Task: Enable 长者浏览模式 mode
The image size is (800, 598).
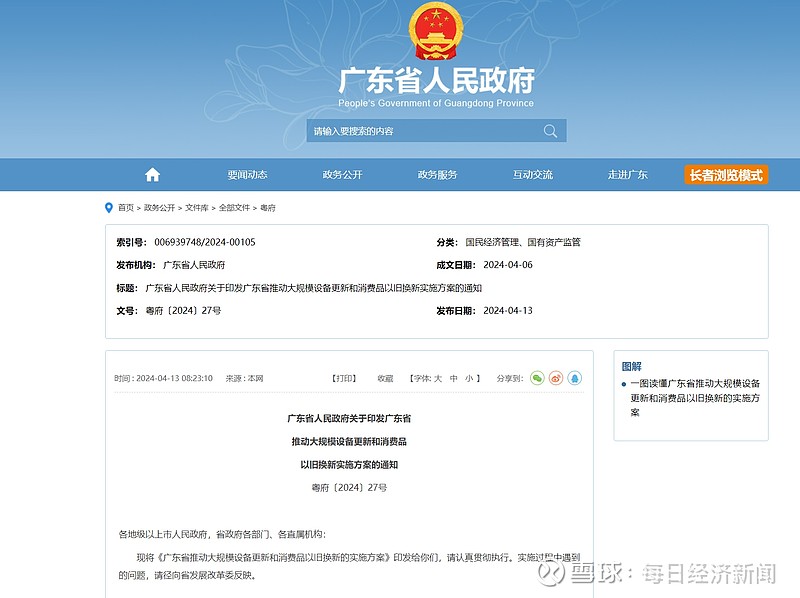Action: point(724,173)
